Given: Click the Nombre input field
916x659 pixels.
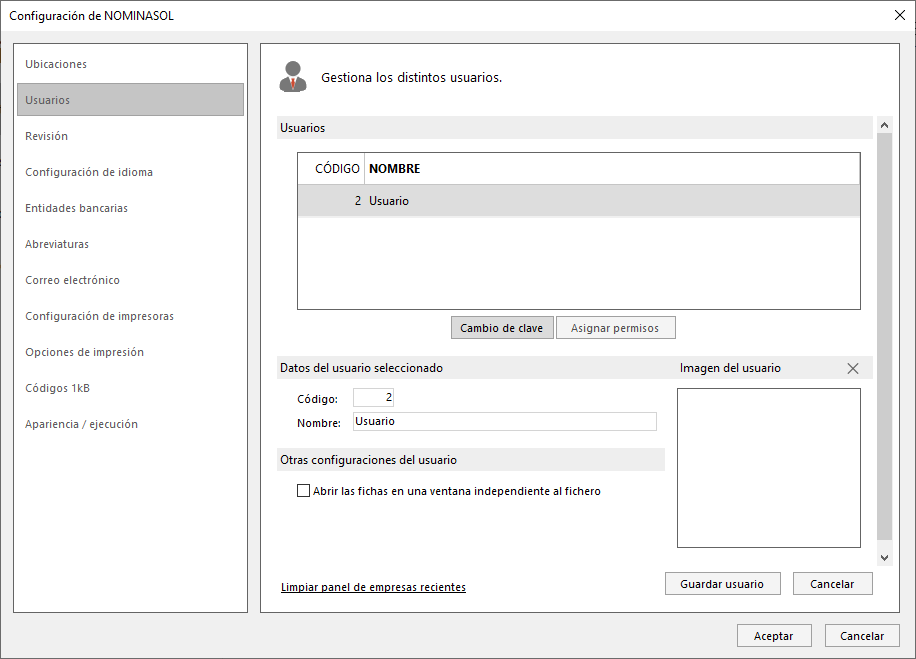Looking at the screenshot, I should pos(505,422).
